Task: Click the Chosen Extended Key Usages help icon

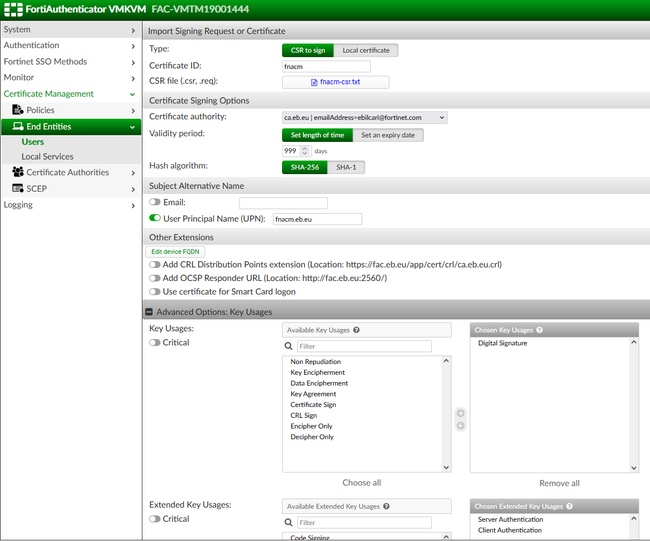Action: (569, 506)
